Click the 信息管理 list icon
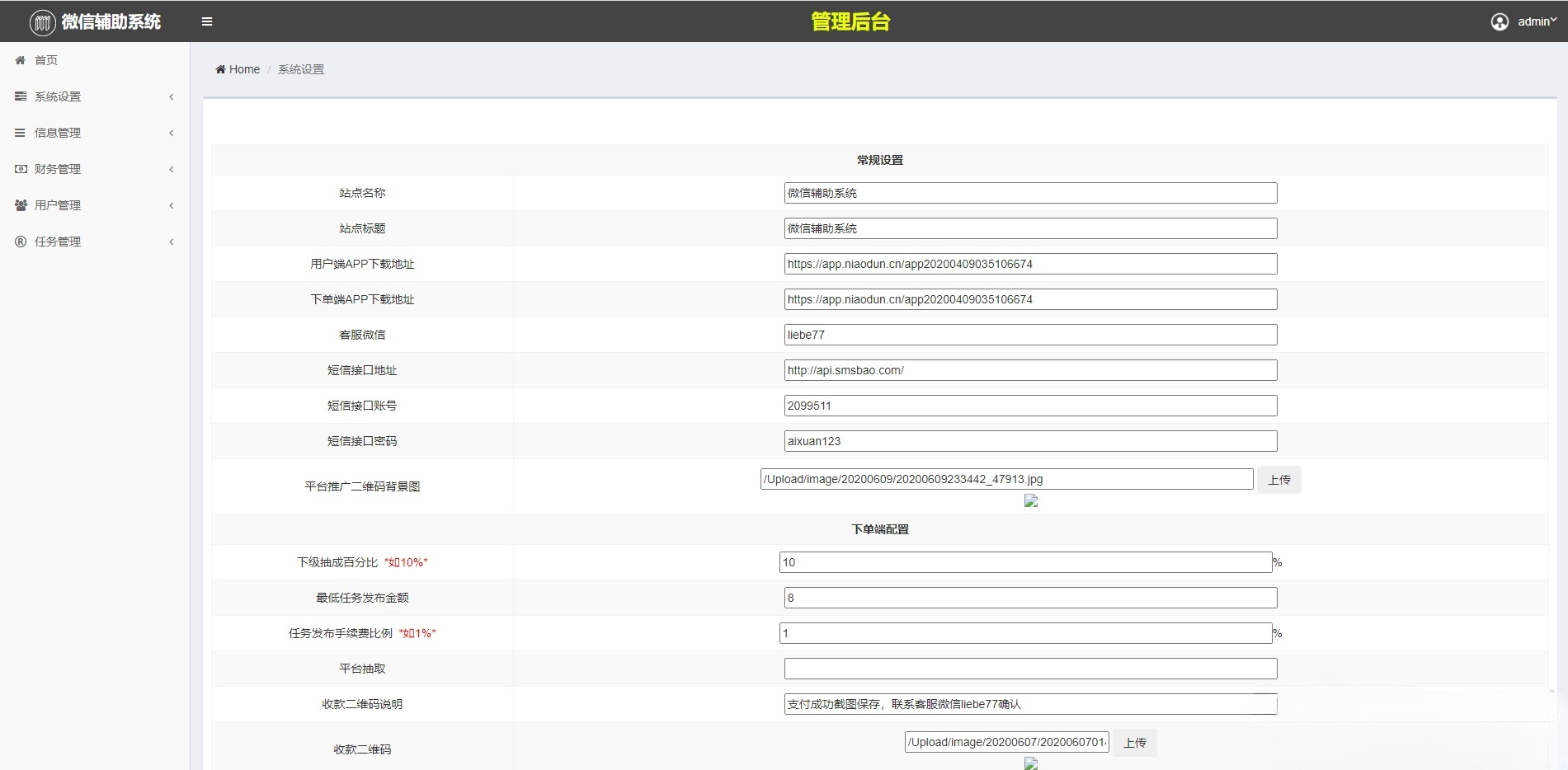 [21, 133]
